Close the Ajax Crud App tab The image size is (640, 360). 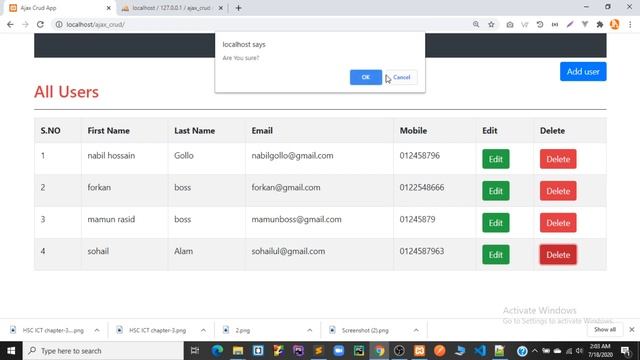(x=109, y=8)
